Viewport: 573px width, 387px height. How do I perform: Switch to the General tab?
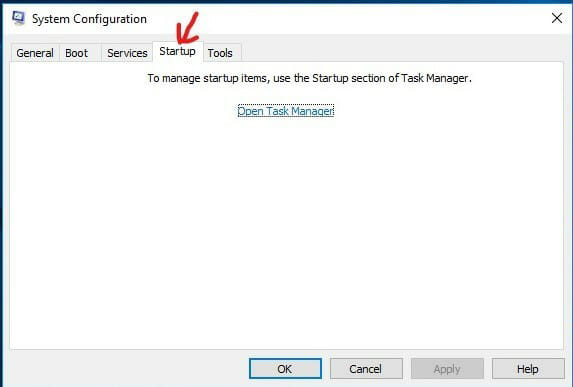(x=35, y=53)
